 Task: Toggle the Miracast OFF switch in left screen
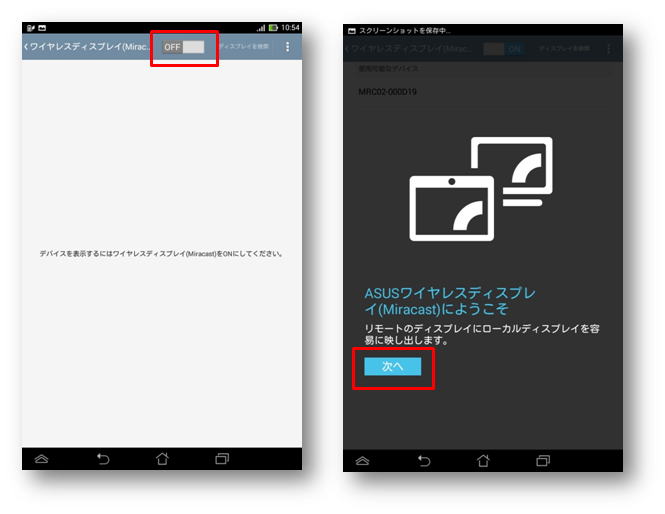[x=184, y=47]
